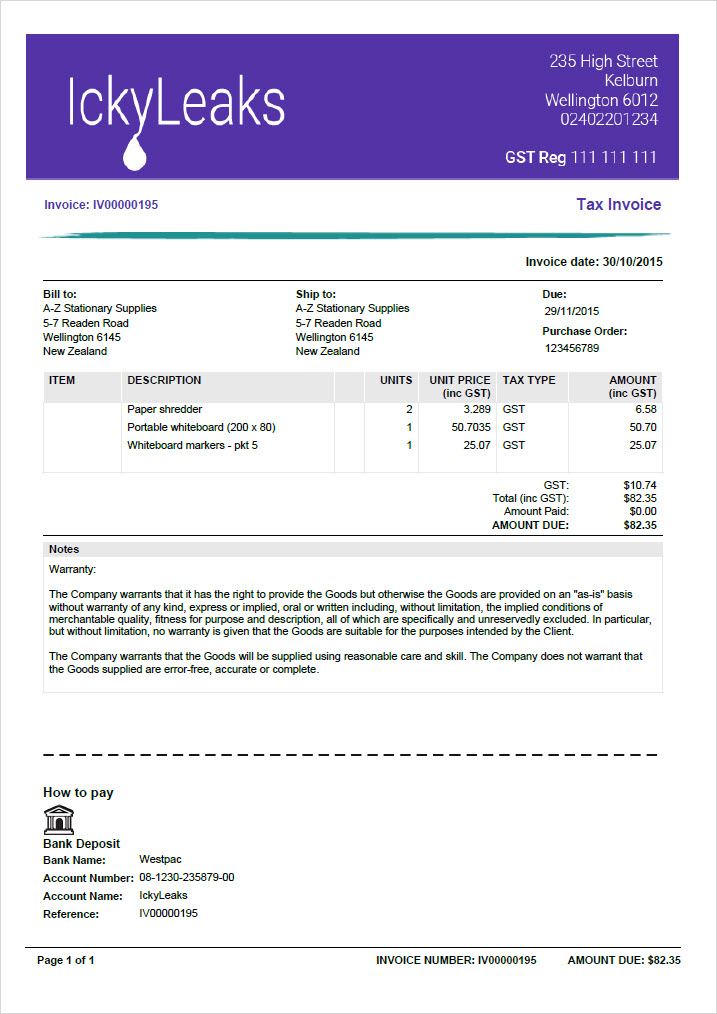717x1014 pixels.
Task: Click the due date 29/11/2015
Action: coord(572,311)
